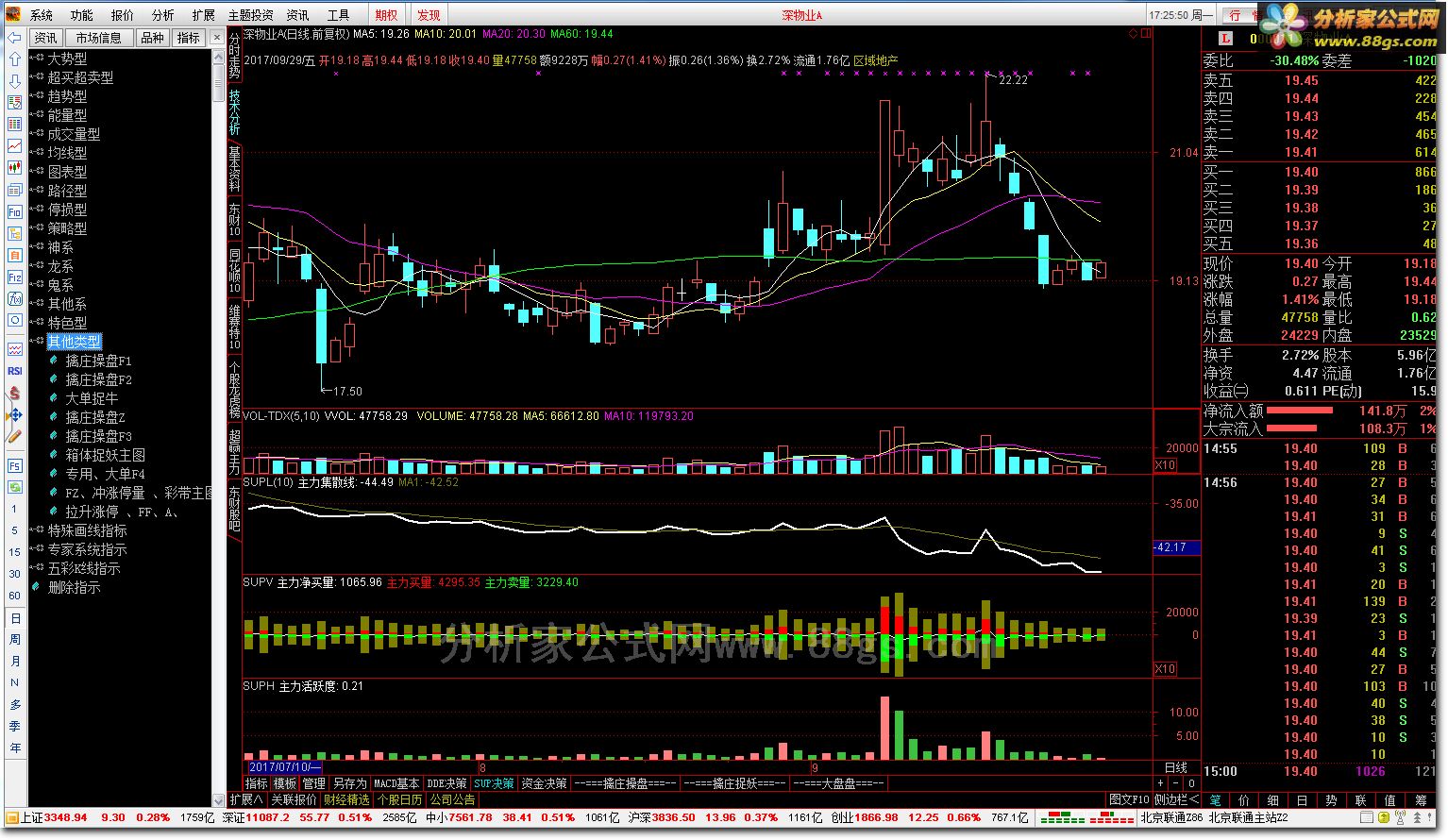Switch to 60-minute period

(14, 596)
